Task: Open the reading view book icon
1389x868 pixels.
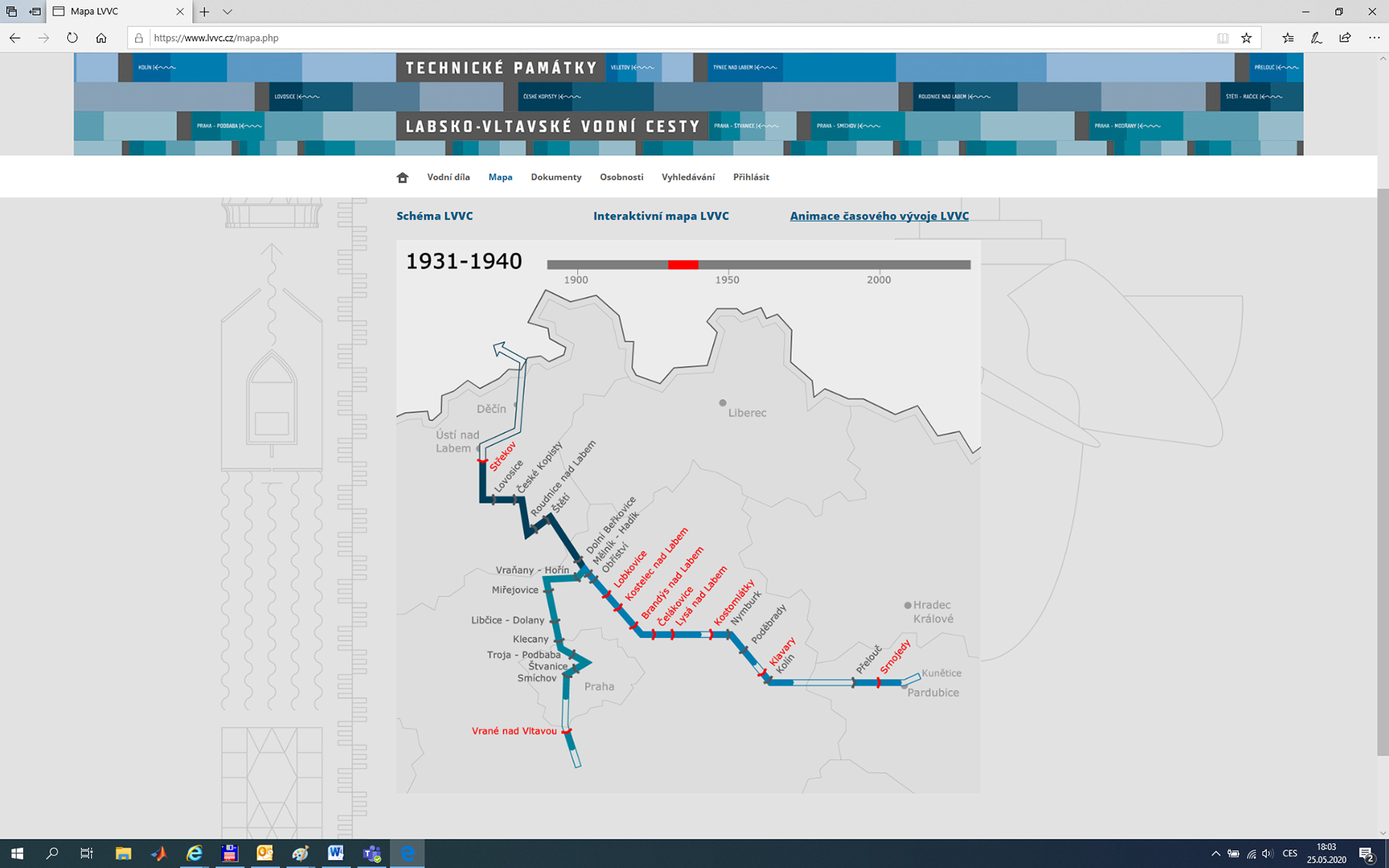Action: [x=1222, y=38]
